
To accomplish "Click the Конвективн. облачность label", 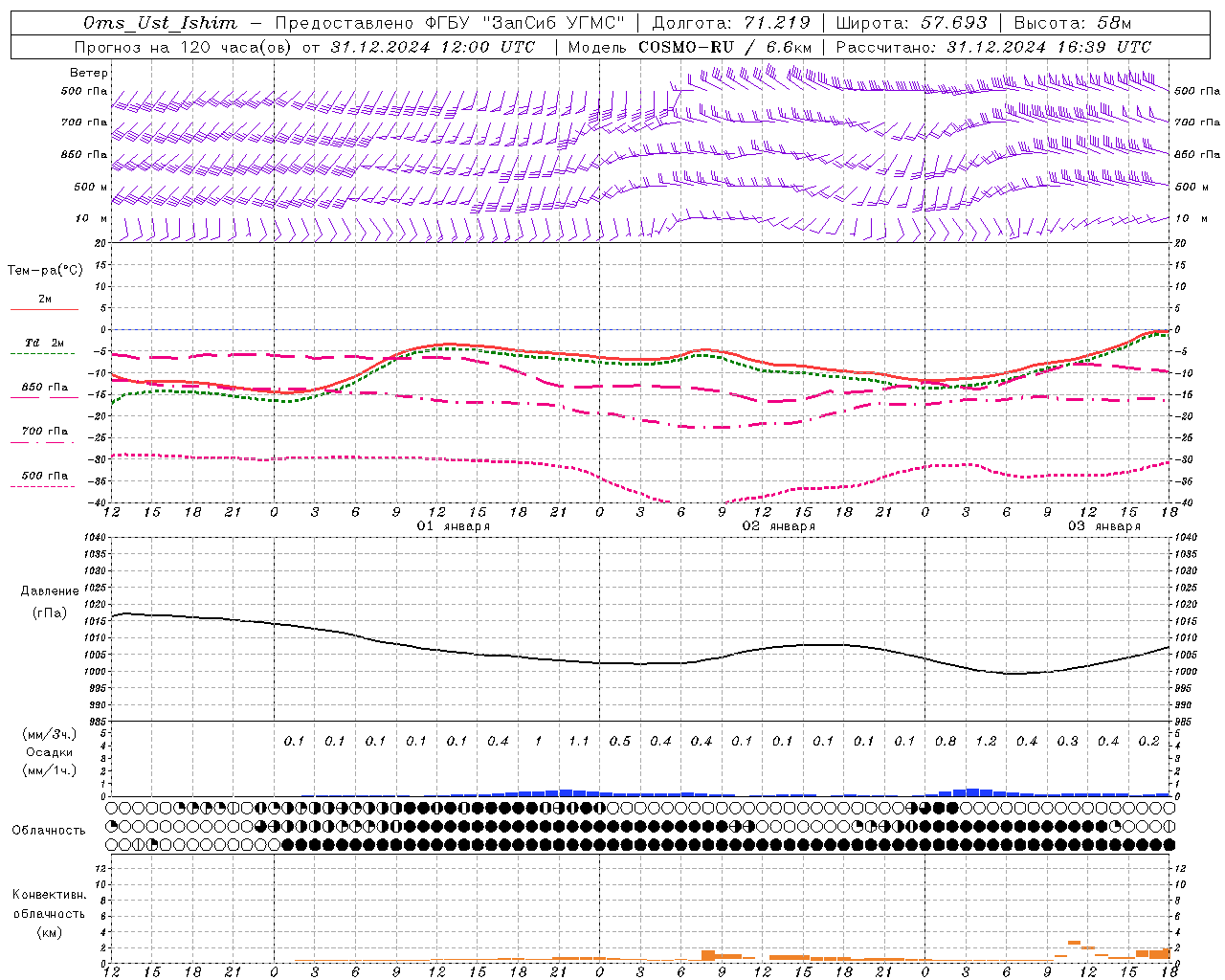I will tap(50, 904).
